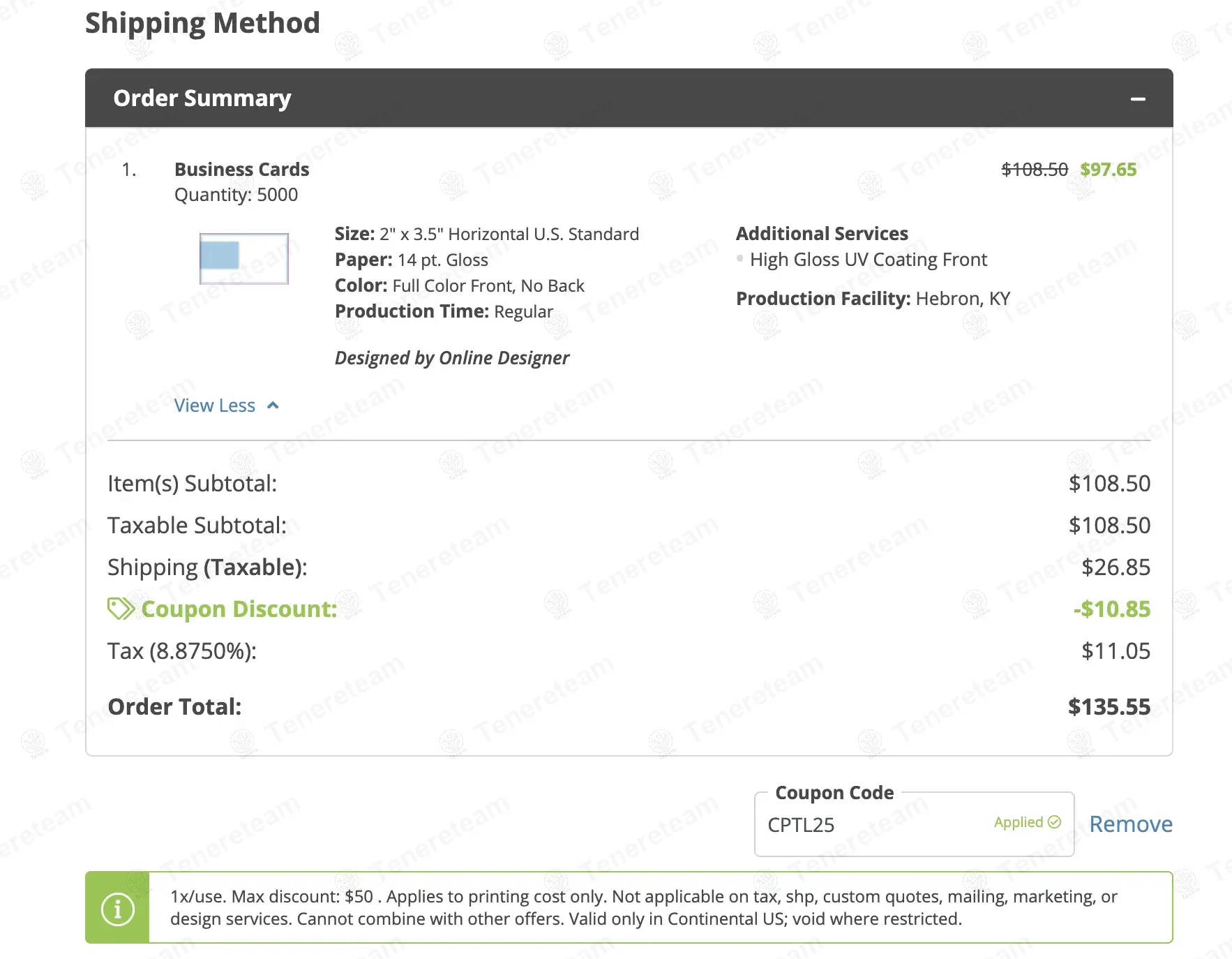Click the Business Cards item title

[x=241, y=170]
